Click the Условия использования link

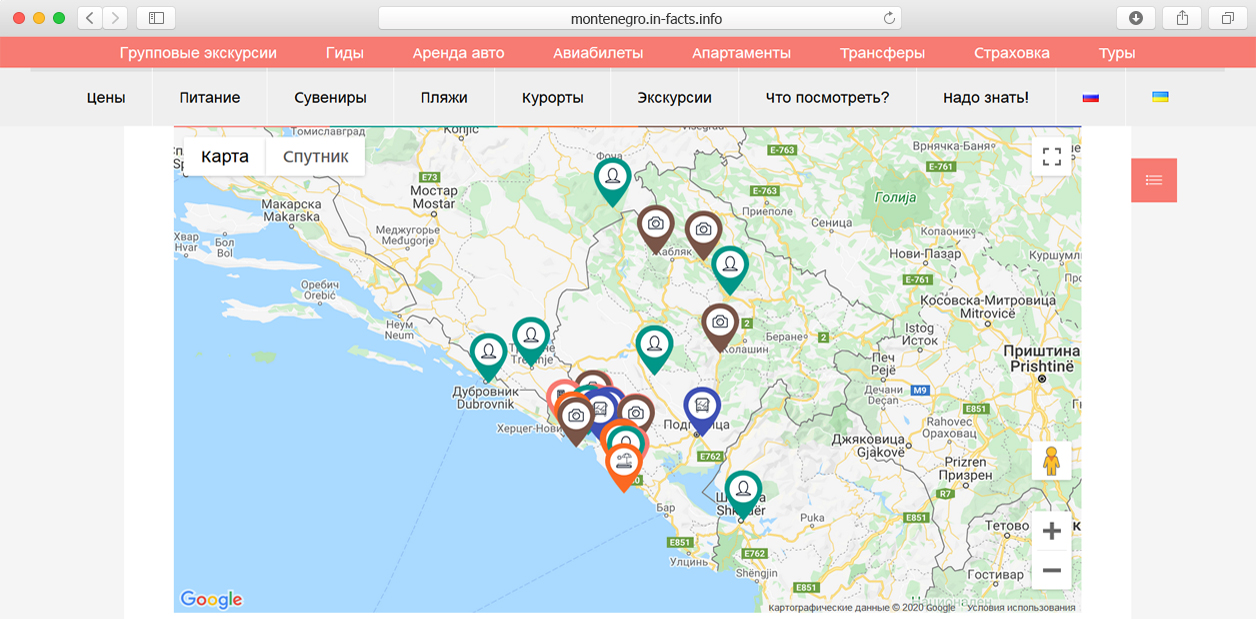1021,607
